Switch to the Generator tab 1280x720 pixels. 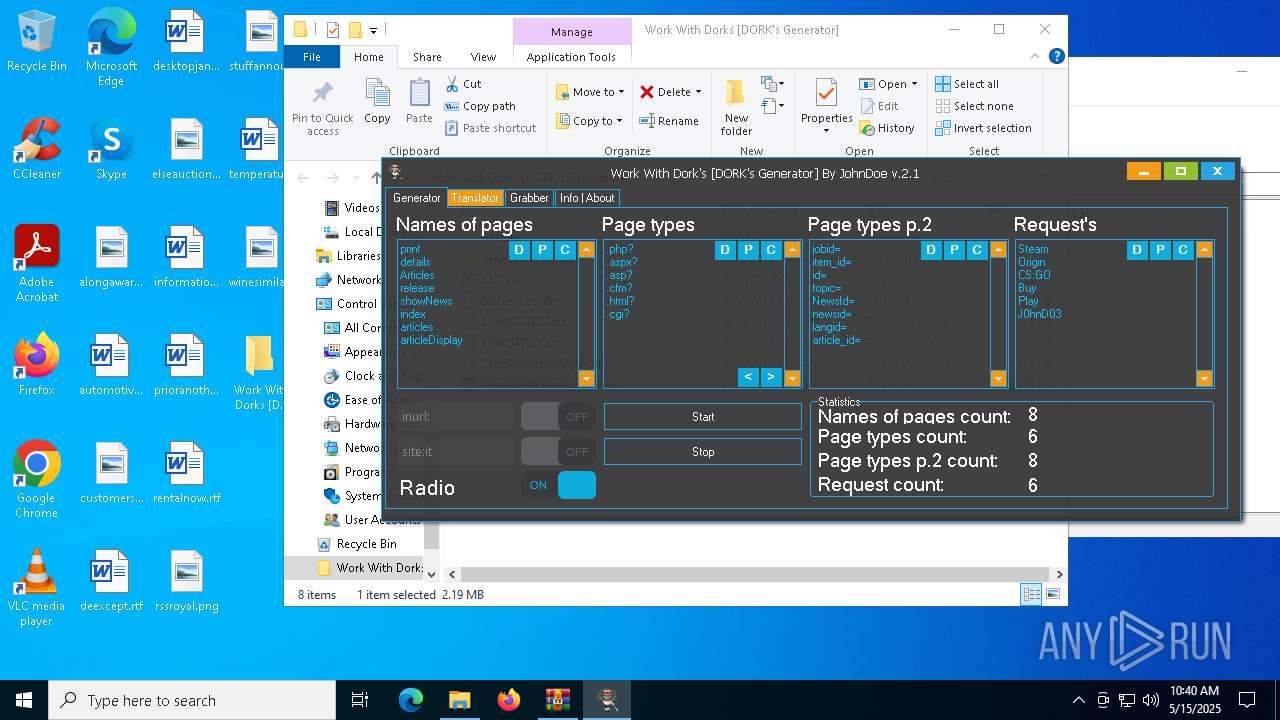[x=417, y=198]
